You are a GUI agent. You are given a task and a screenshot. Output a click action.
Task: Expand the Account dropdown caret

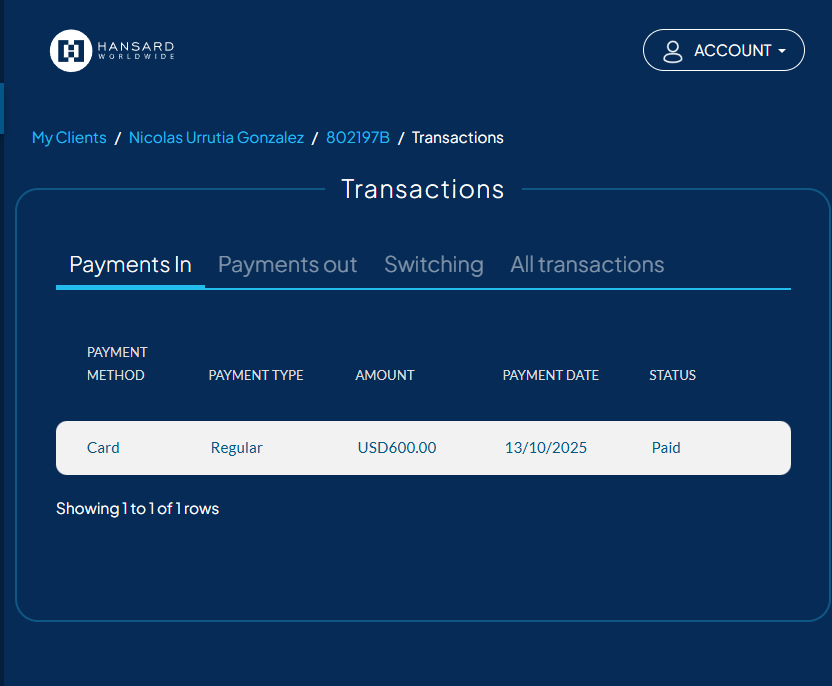tap(782, 51)
